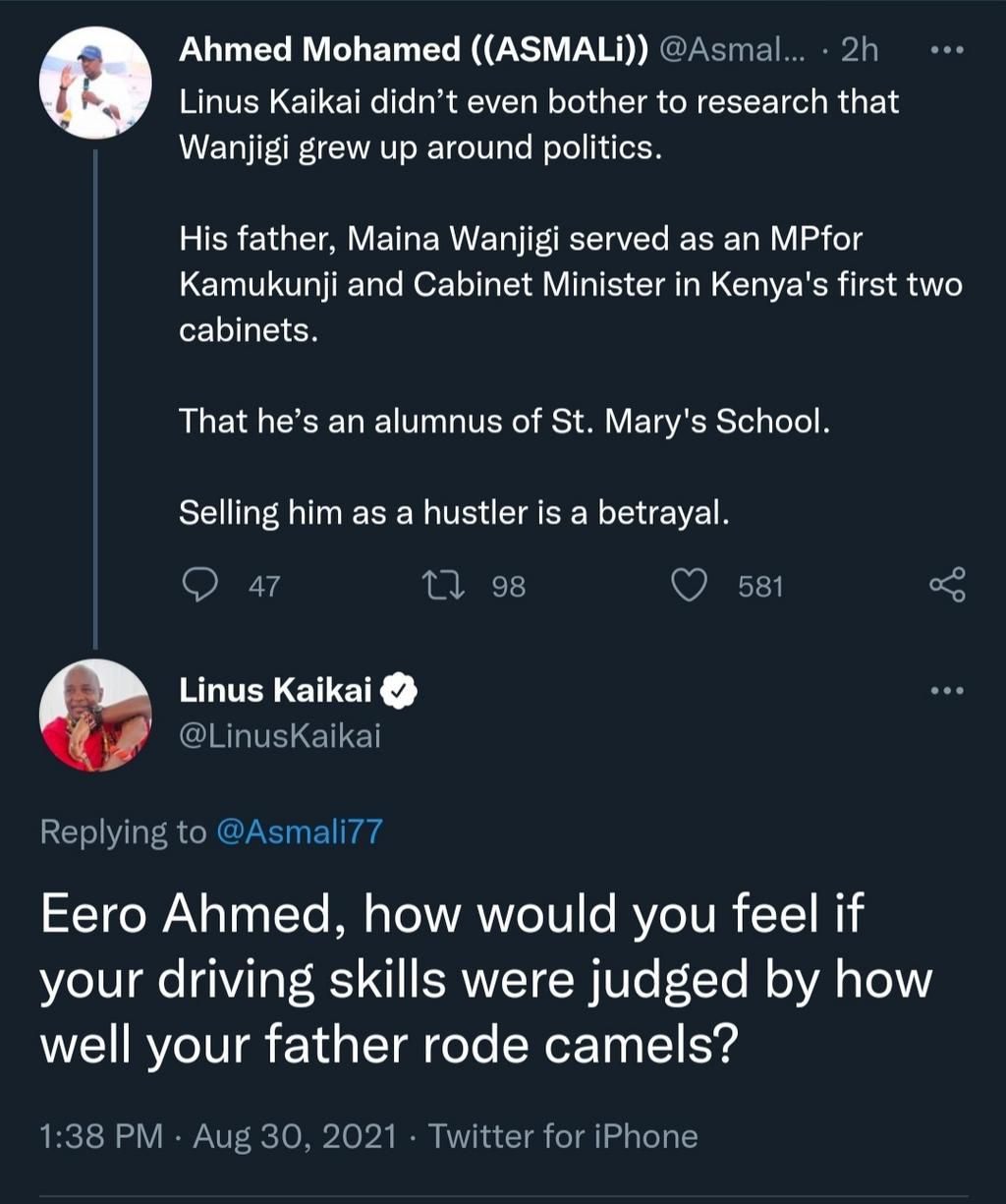The width and height of the screenshot is (1006, 1204).
Task: Open the three-dot menu on Ahmed's tweet
Action: click(947, 50)
